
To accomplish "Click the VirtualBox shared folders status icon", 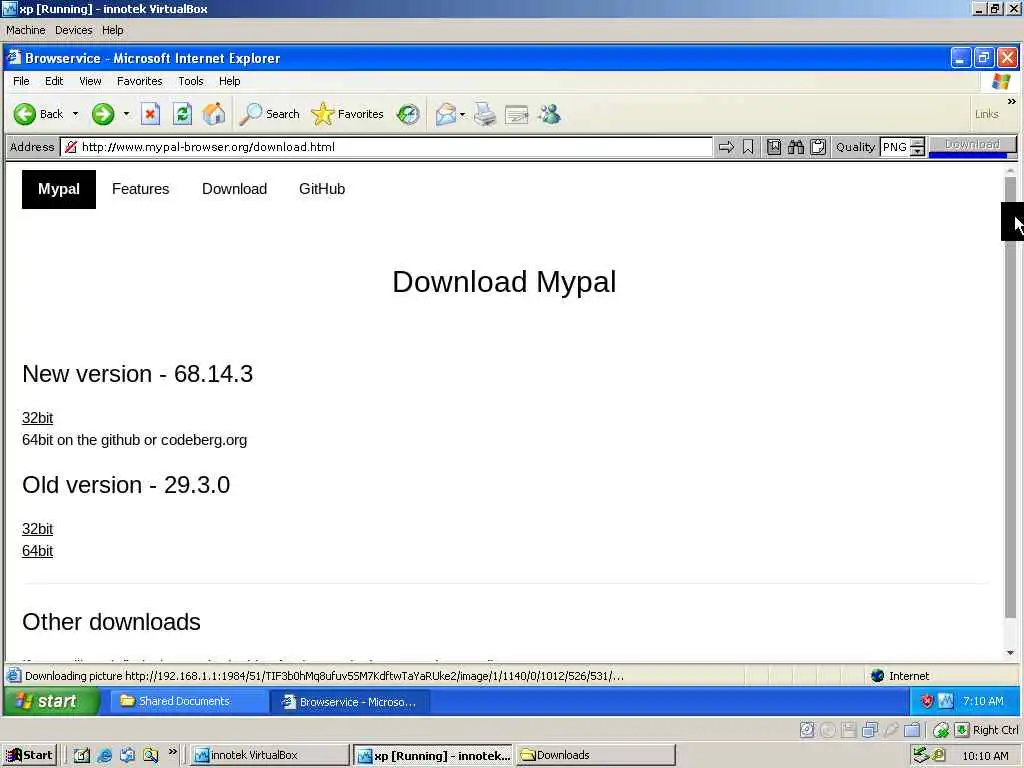I will pyautogui.click(x=912, y=730).
